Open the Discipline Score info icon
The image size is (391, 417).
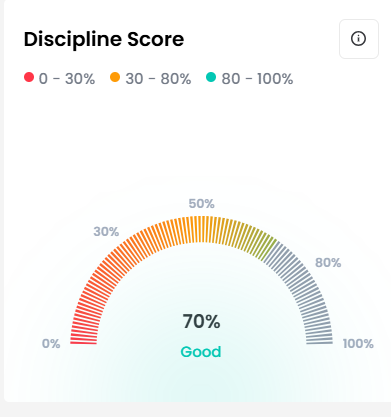[359, 39]
